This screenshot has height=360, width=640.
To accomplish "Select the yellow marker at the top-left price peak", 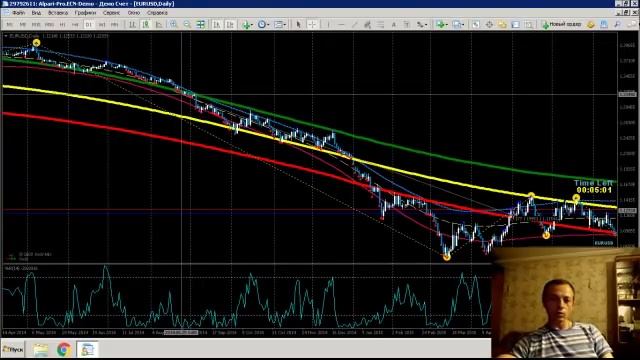I will (x=36, y=43).
